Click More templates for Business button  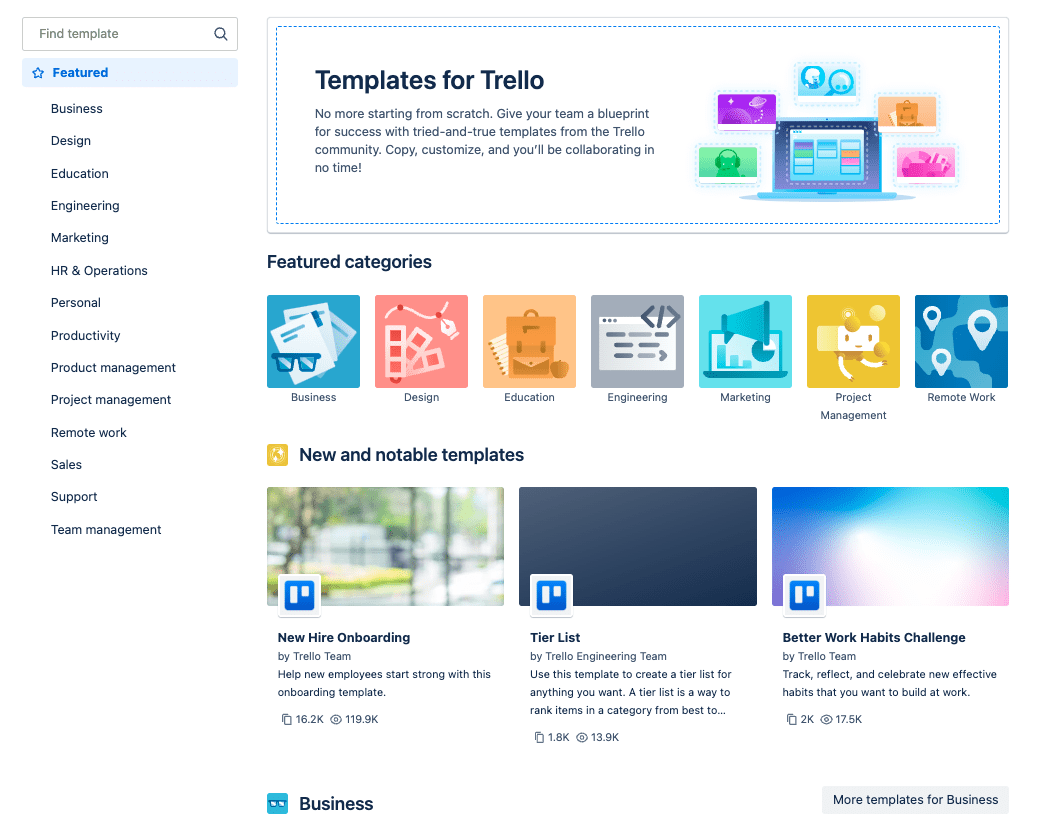915,800
